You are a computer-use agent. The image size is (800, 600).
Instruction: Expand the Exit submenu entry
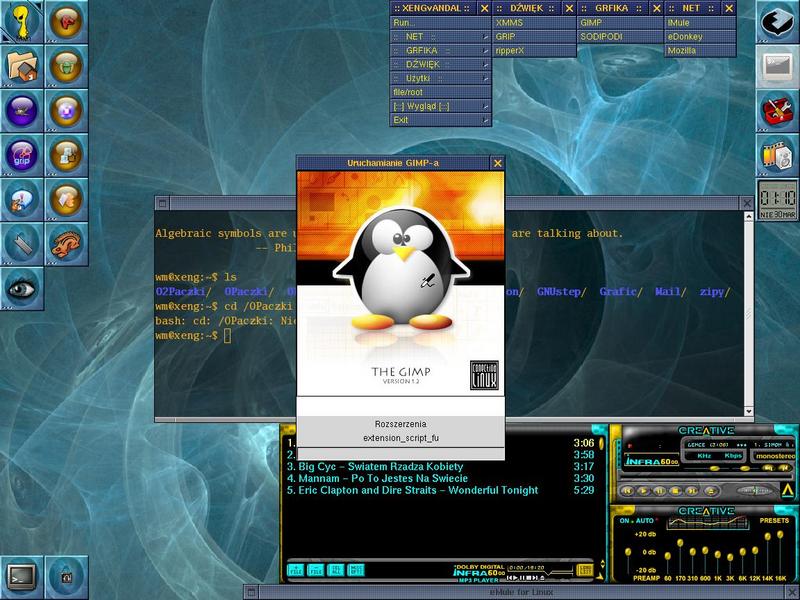click(440, 120)
